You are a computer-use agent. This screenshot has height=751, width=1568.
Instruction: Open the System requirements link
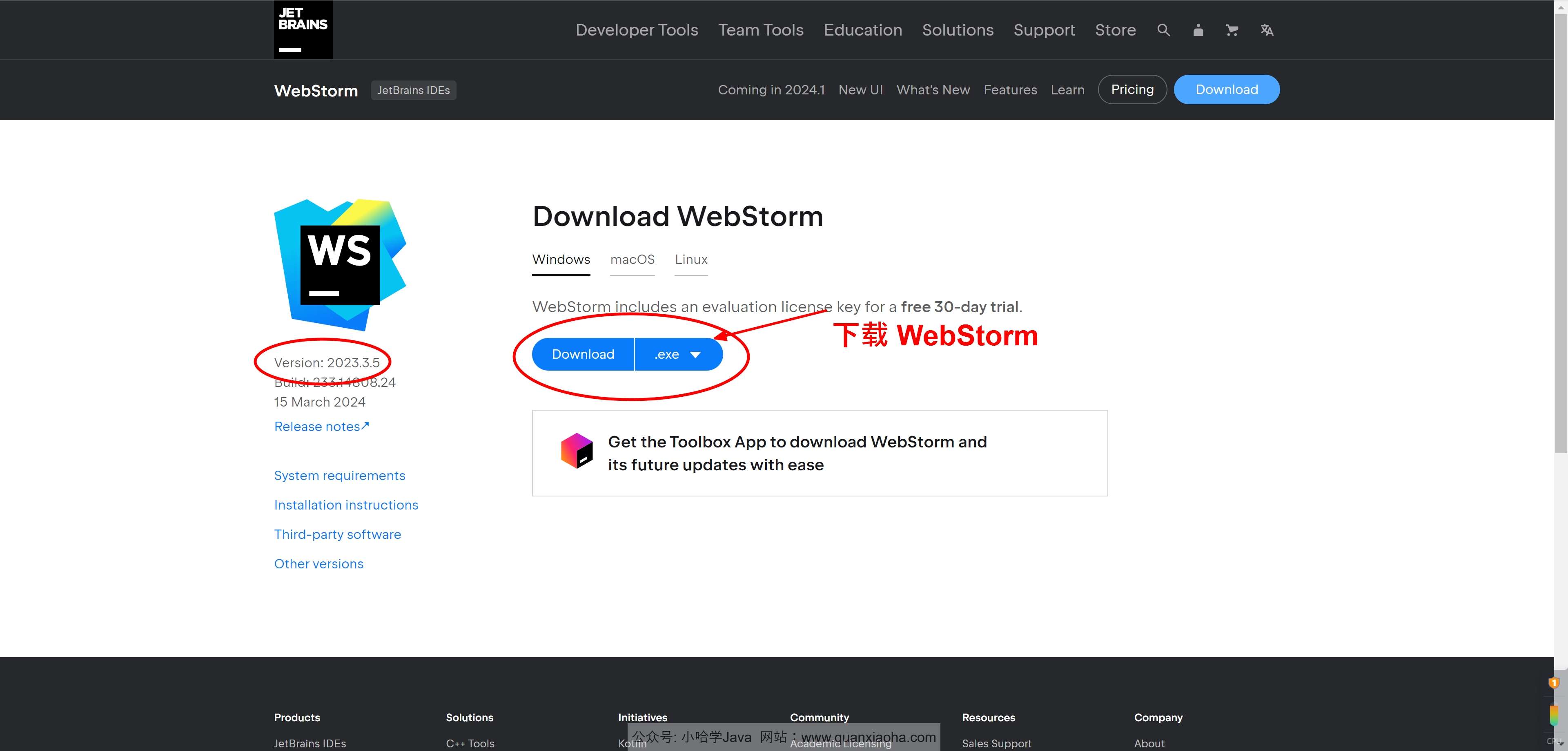[x=340, y=476]
